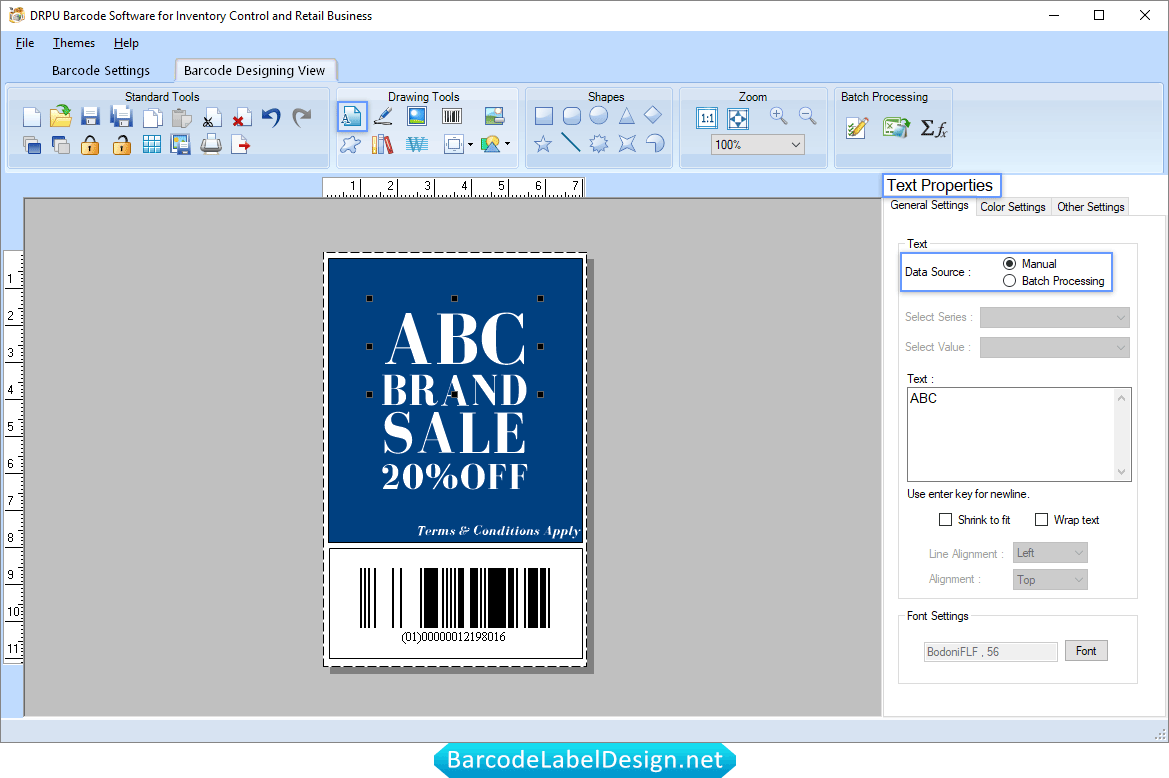
Task: Expand arrow beside the frame drawing tool
Action: pyautogui.click(x=470, y=145)
